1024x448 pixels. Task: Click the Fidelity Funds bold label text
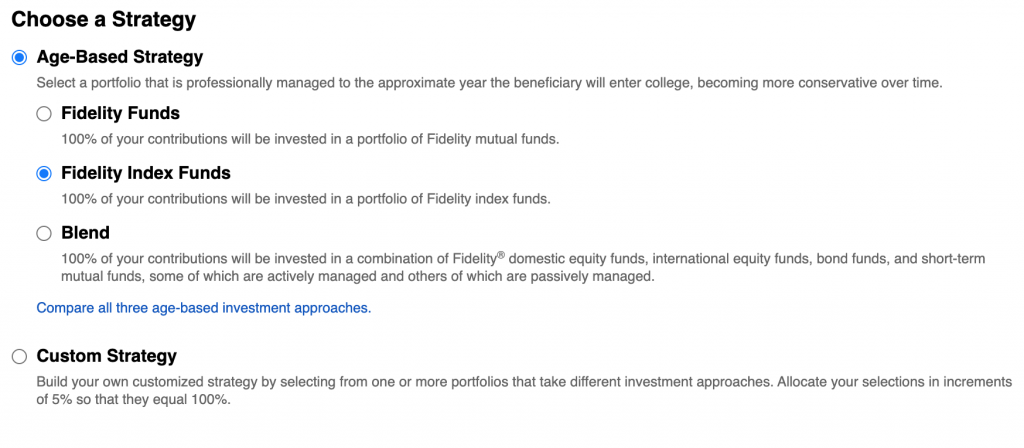pos(120,113)
